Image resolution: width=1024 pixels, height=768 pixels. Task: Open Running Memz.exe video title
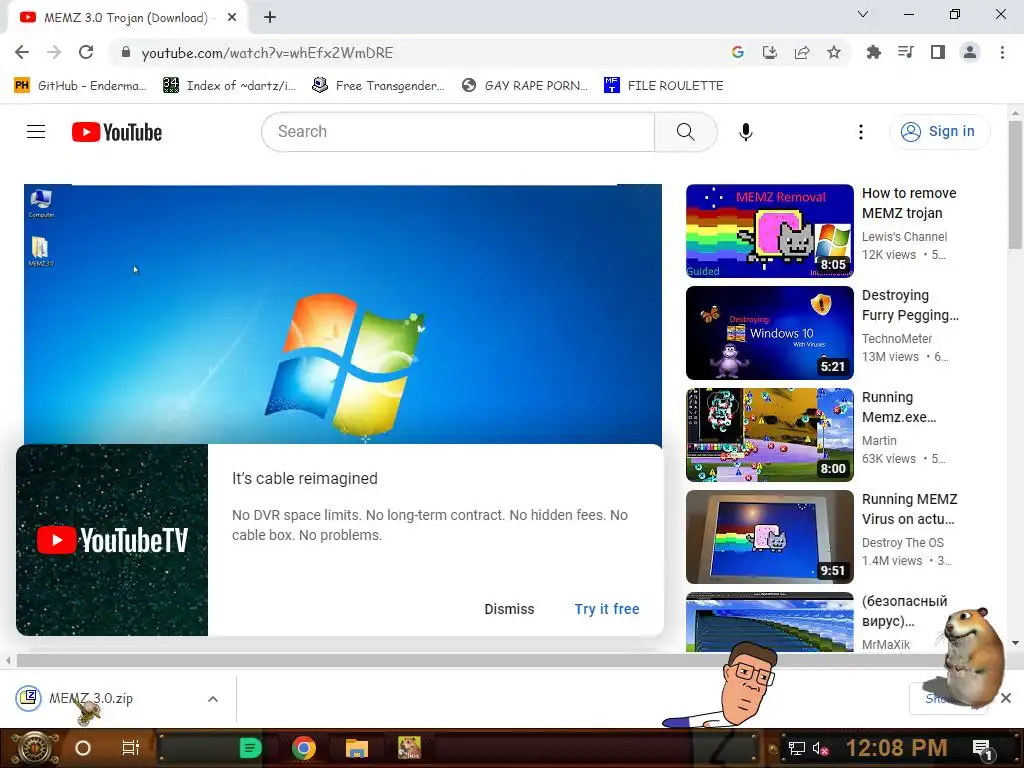pyautogui.click(x=899, y=408)
